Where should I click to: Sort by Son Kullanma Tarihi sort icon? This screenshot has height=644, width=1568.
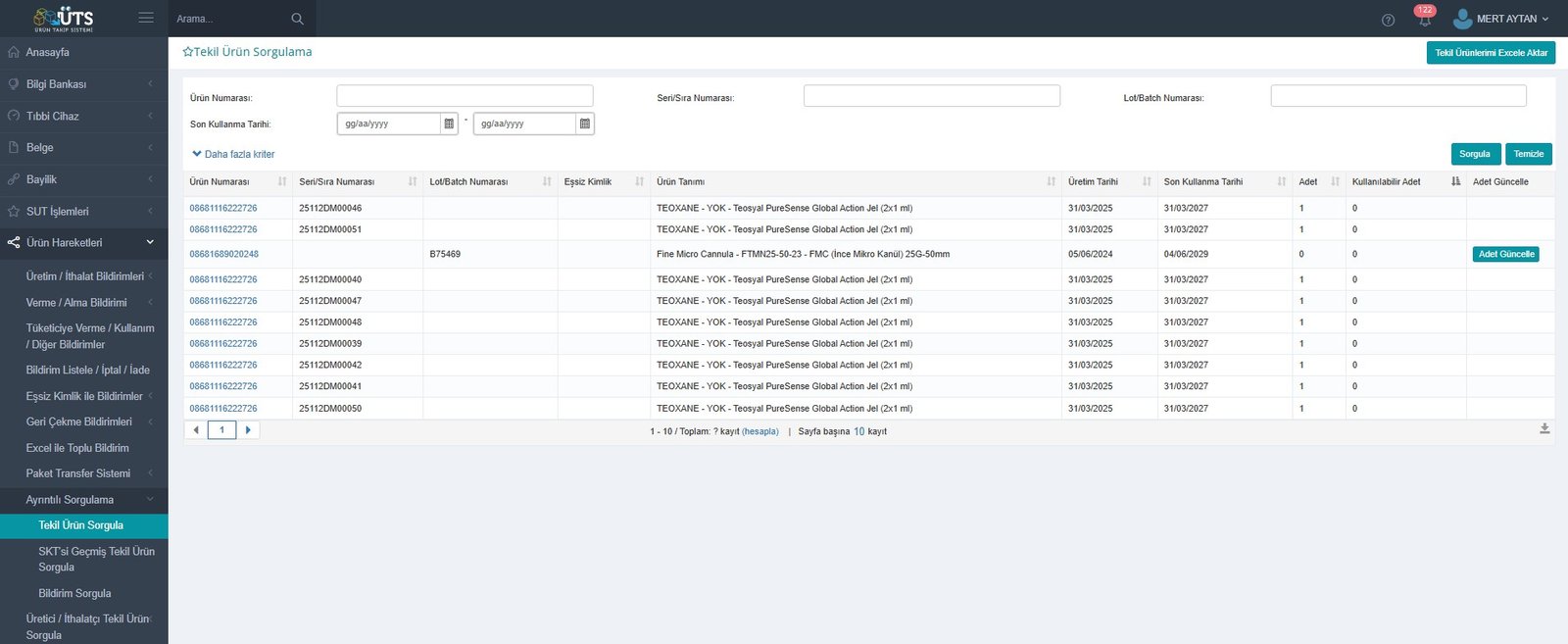point(1282,181)
